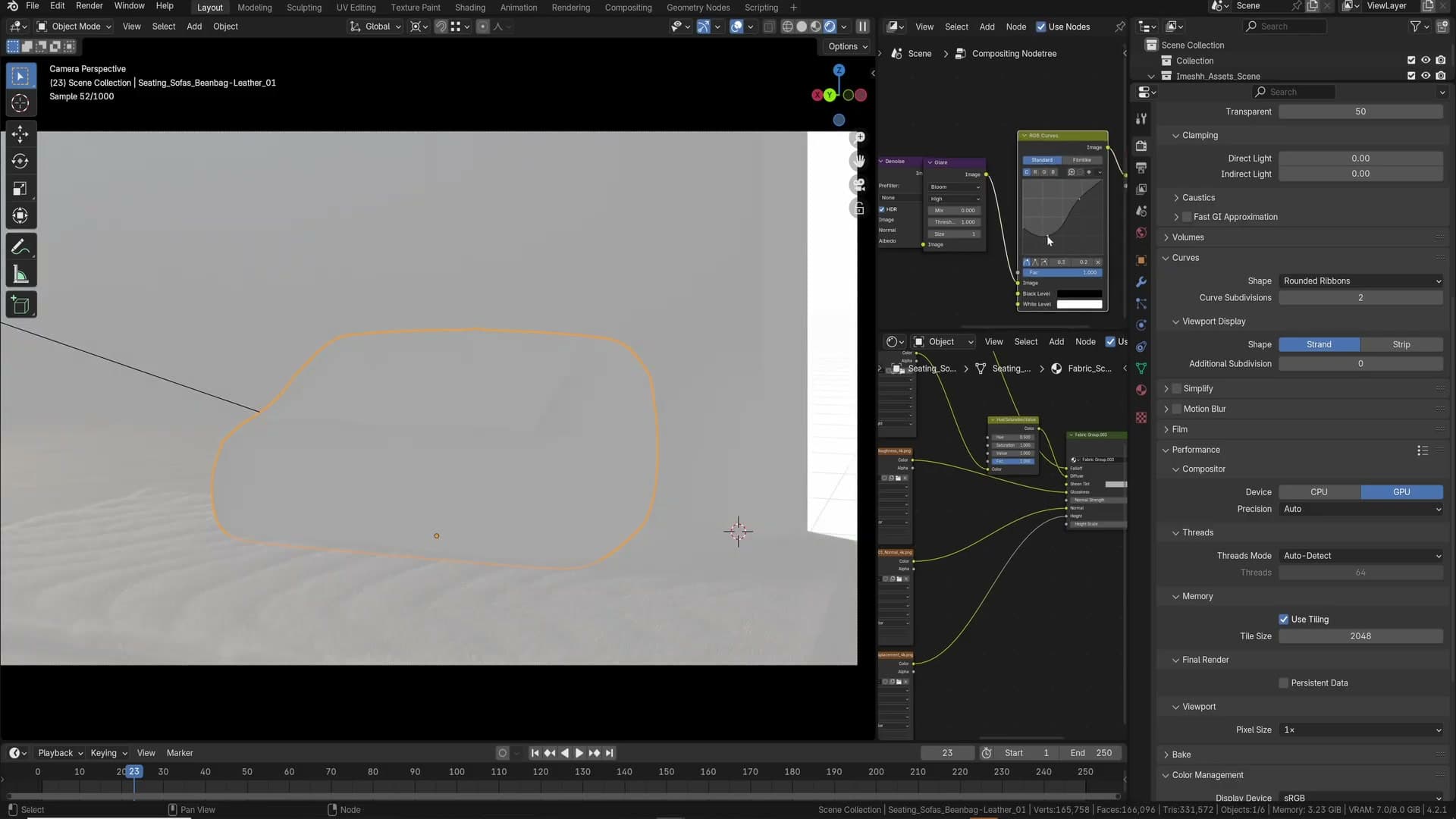Image resolution: width=1456 pixels, height=819 pixels.
Task: Open the Object Mode dropdown
Action: click(74, 27)
